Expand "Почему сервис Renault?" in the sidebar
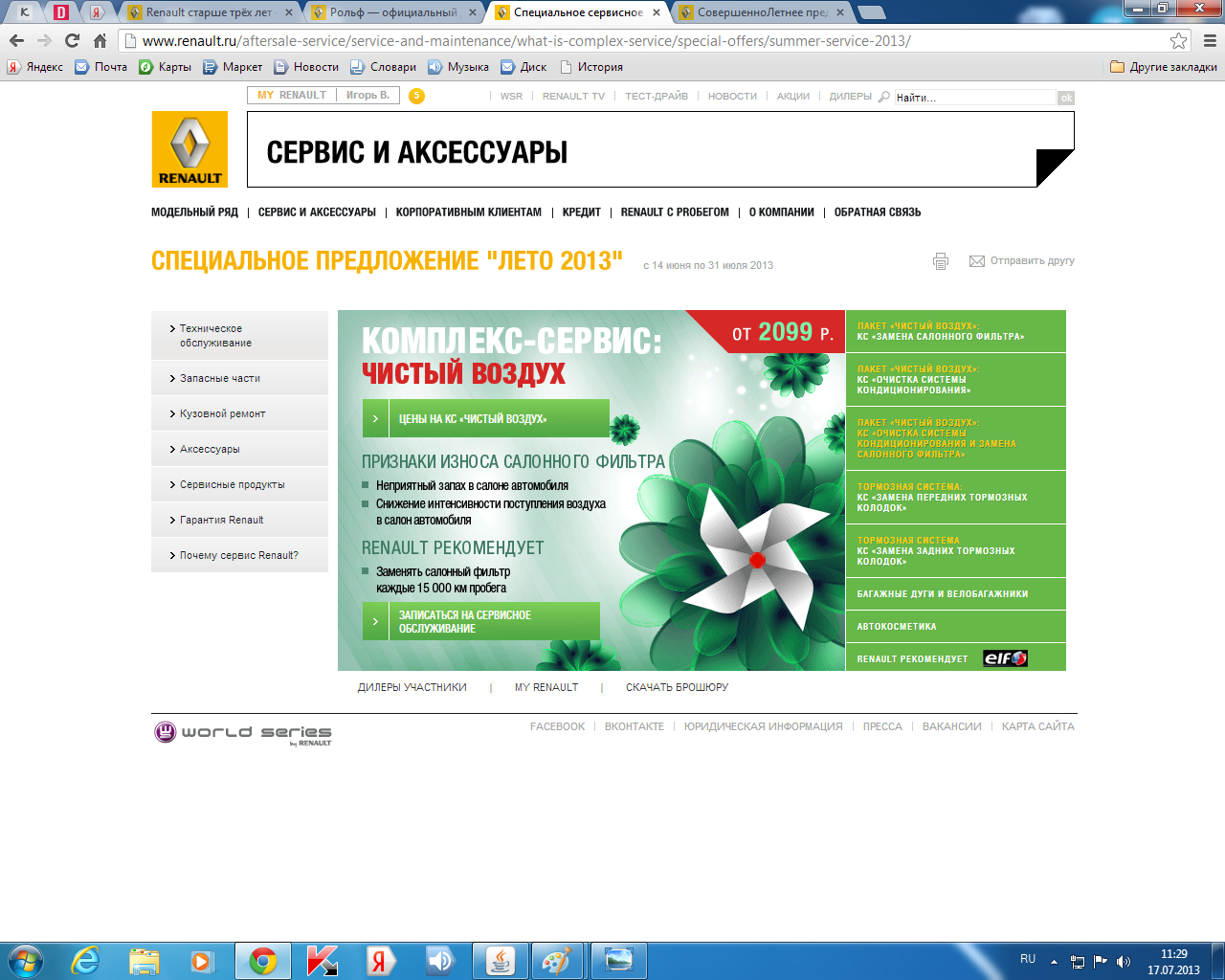This screenshot has height=980, width=1225. tap(239, 555)
